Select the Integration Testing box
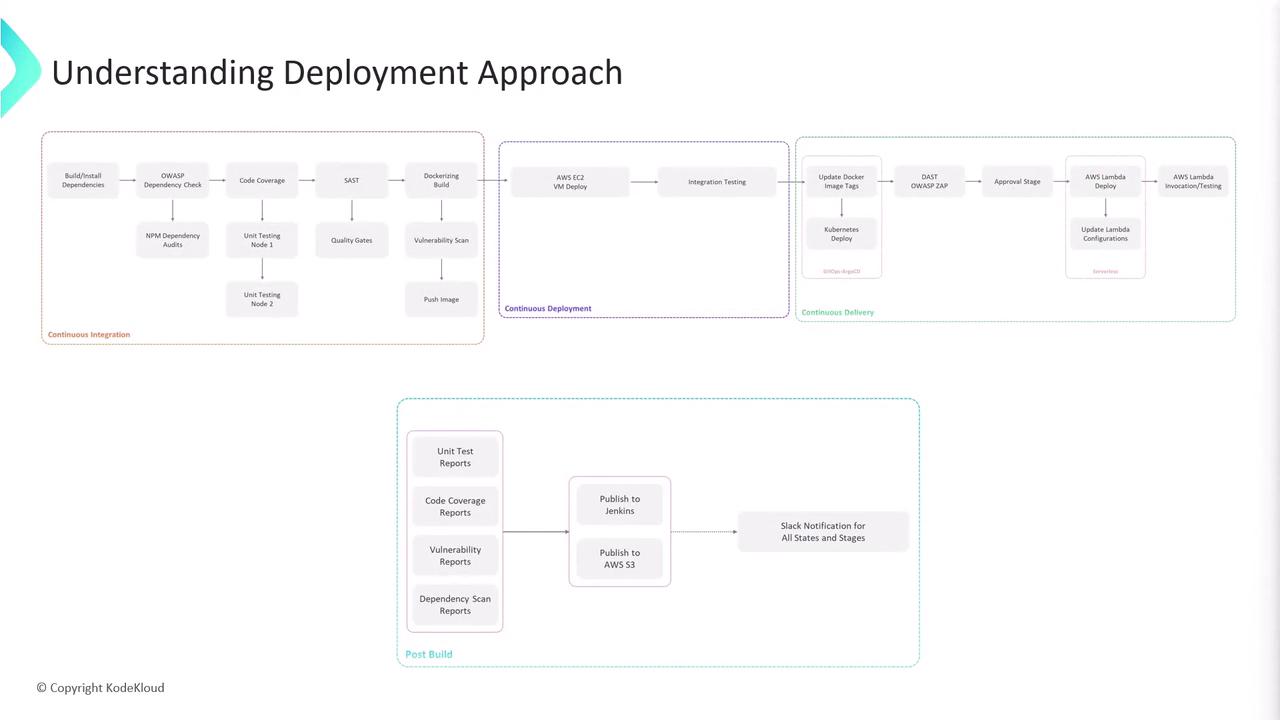 [x=717, y=182]
